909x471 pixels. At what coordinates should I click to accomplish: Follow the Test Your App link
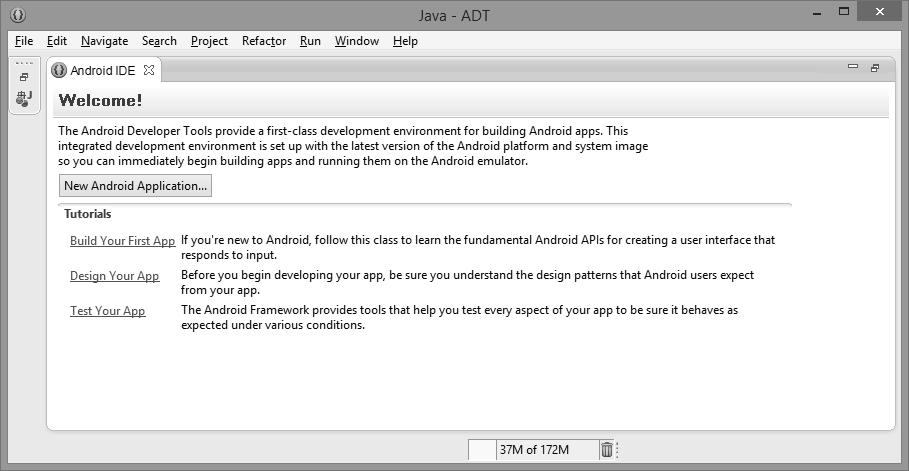[107, 311]
